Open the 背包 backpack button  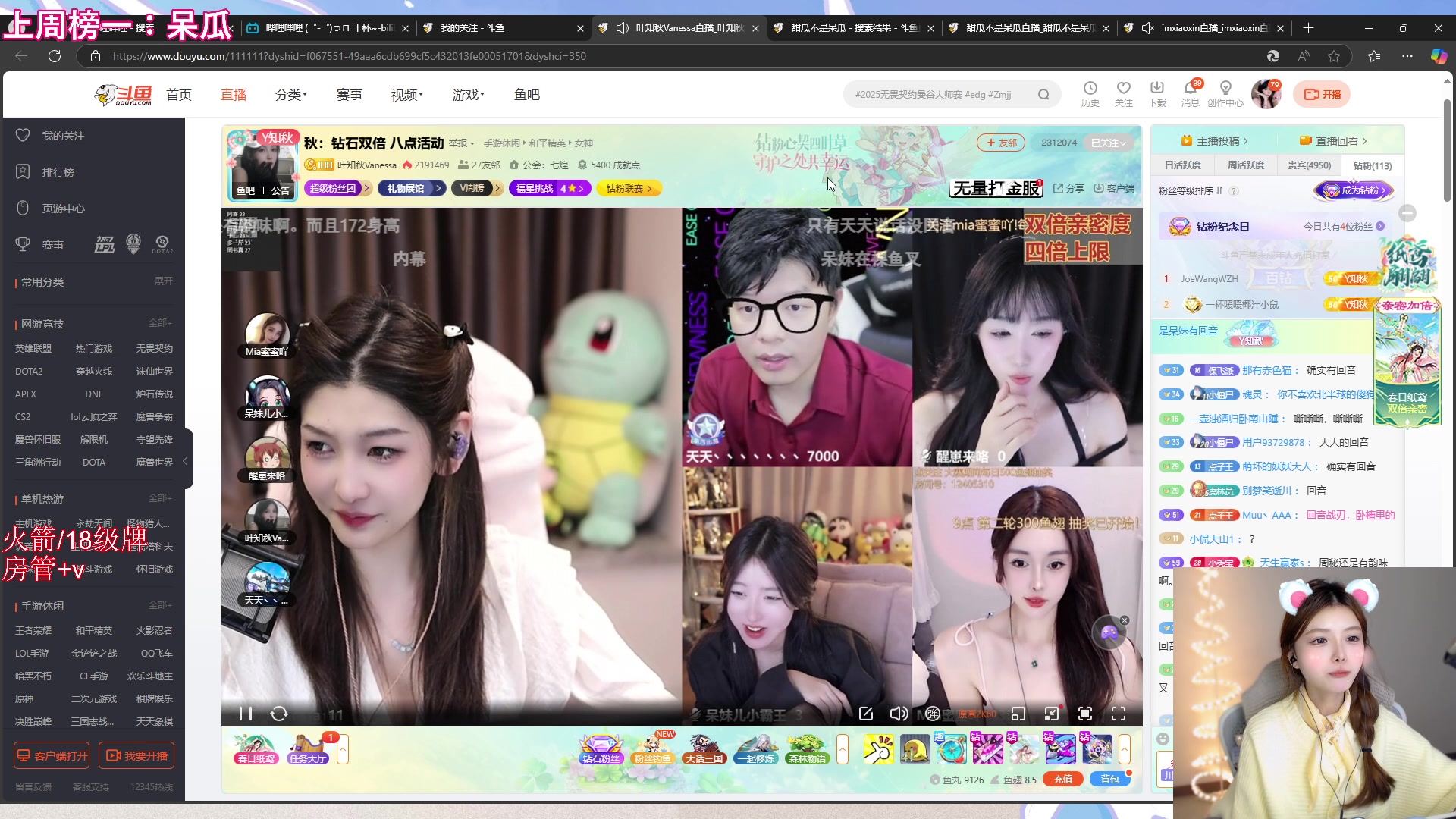pos(1110,780)
